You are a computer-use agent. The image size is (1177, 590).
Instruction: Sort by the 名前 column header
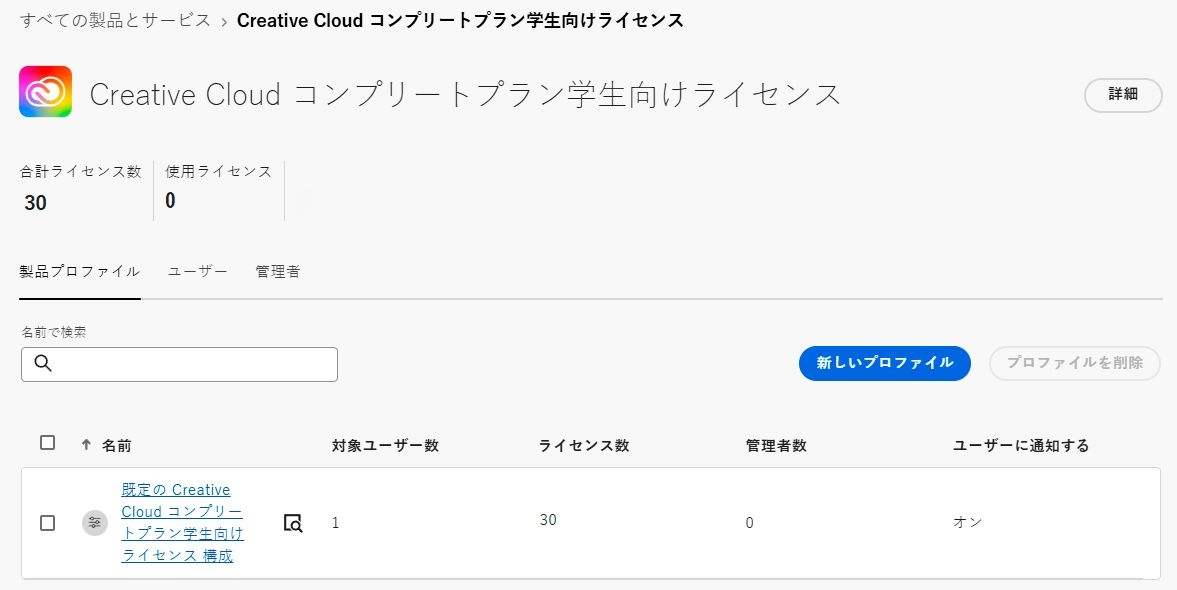(x=116, y=446)
